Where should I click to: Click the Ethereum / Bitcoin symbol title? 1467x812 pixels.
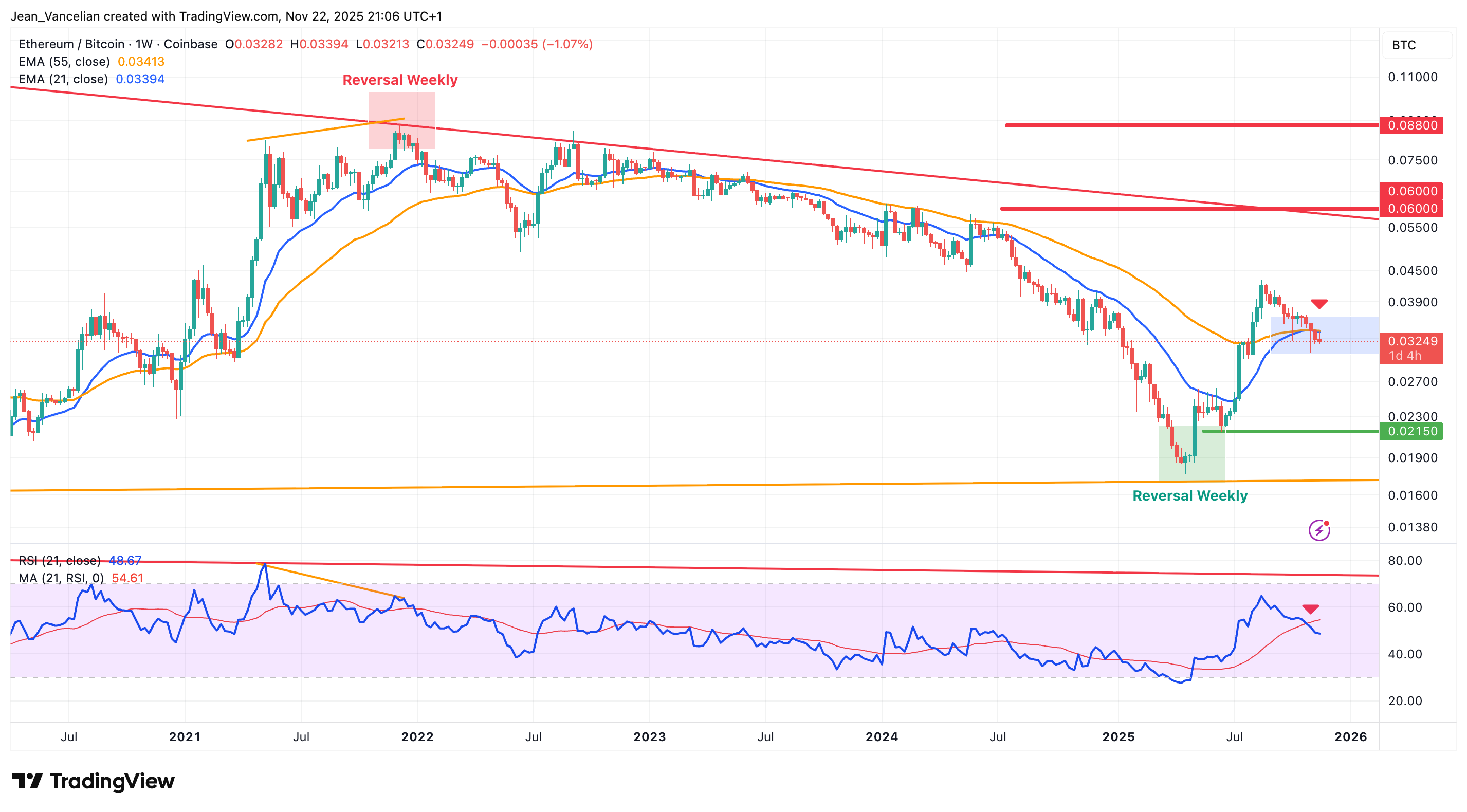[x=71, y=44]
